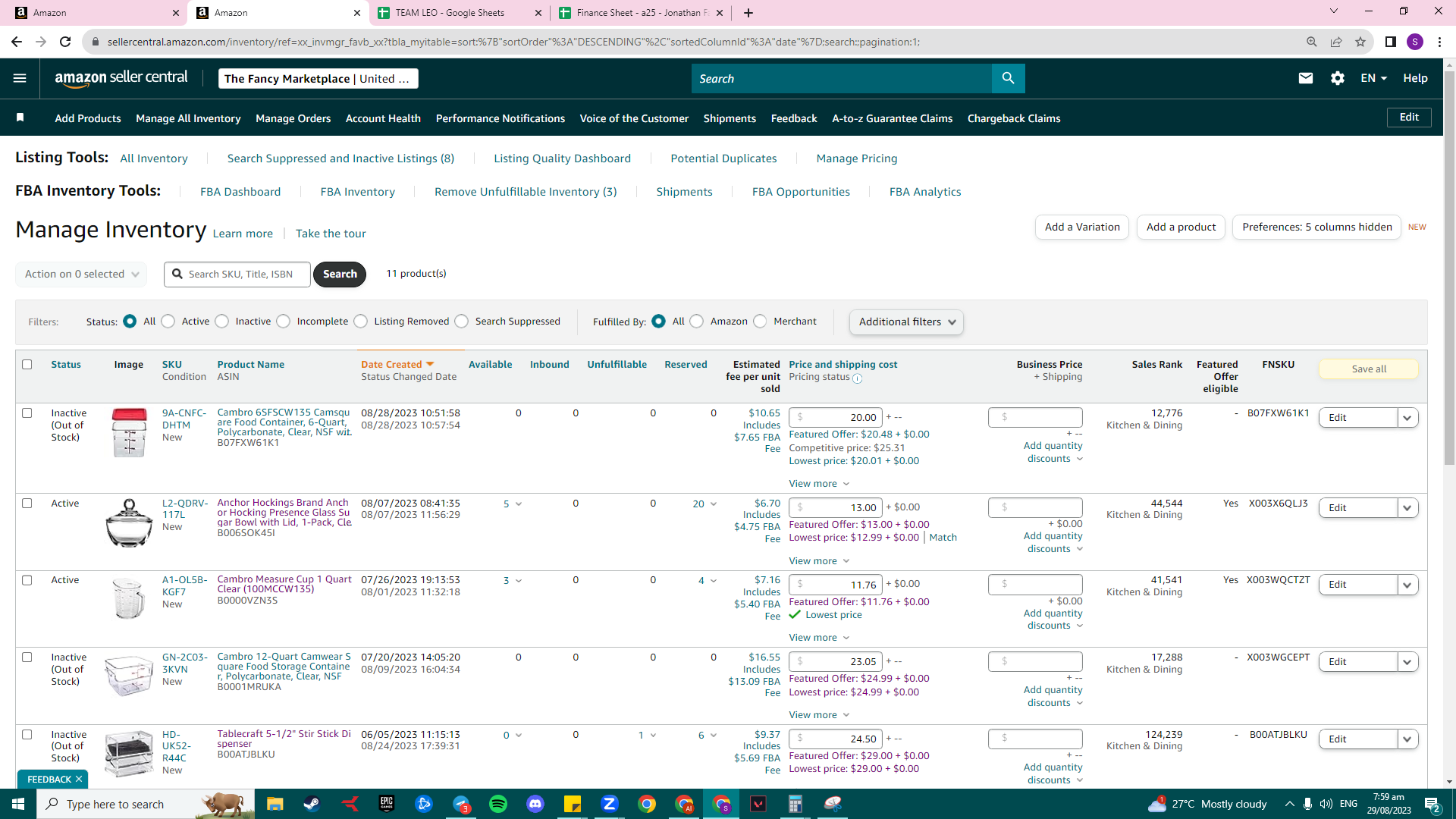The image size is (1456, 819).
Task: Open Steam from the taskbar
Action: 312,804
